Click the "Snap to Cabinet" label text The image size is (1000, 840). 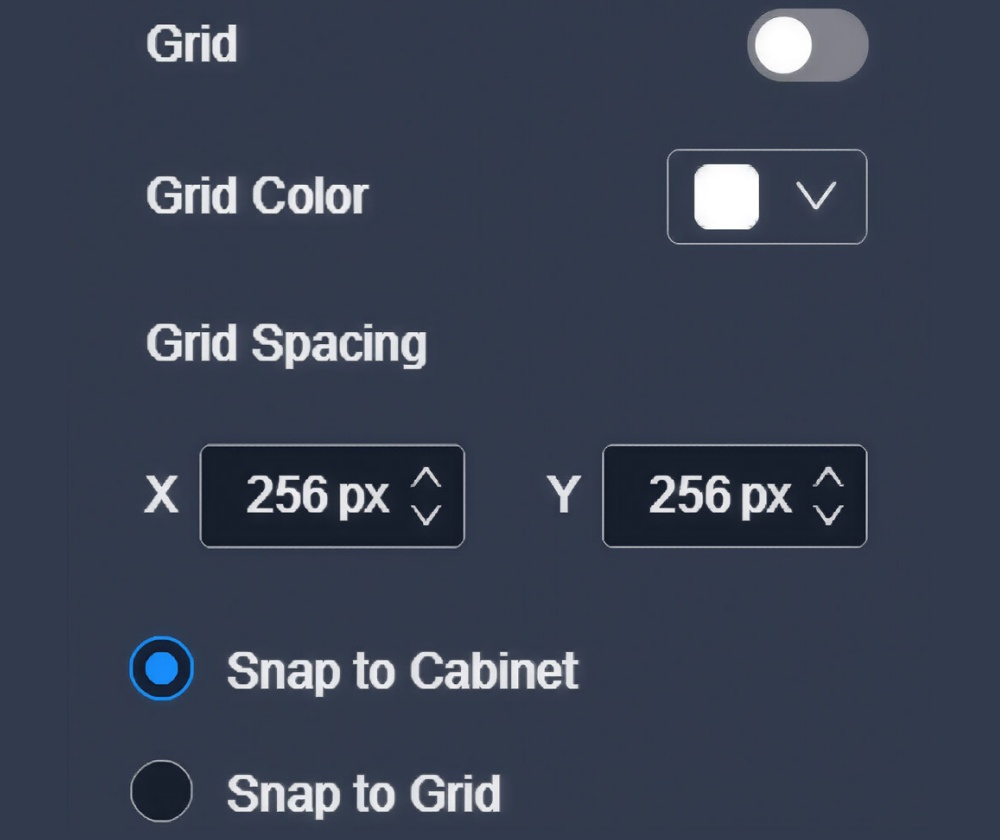pos(402,671)
